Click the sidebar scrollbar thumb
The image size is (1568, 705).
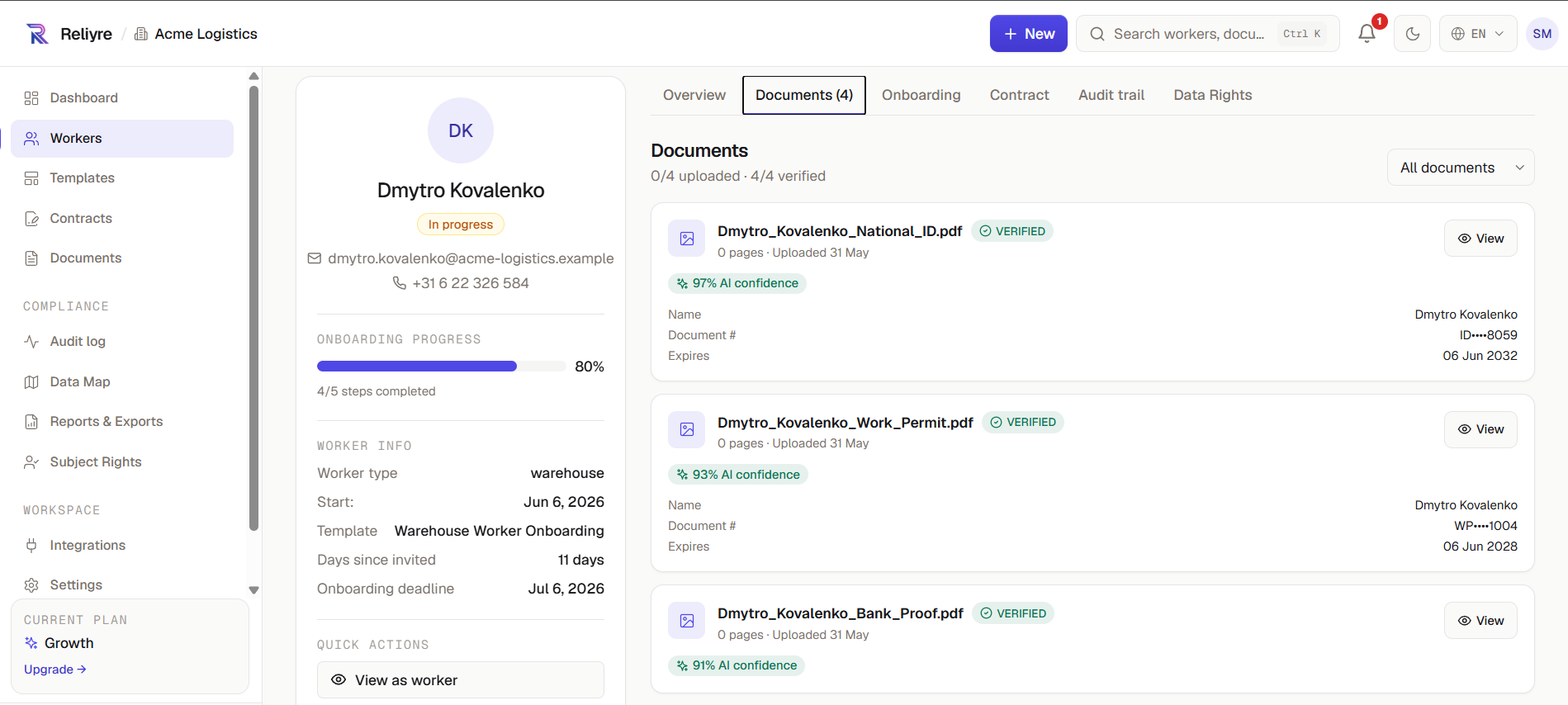pos(254,308)
